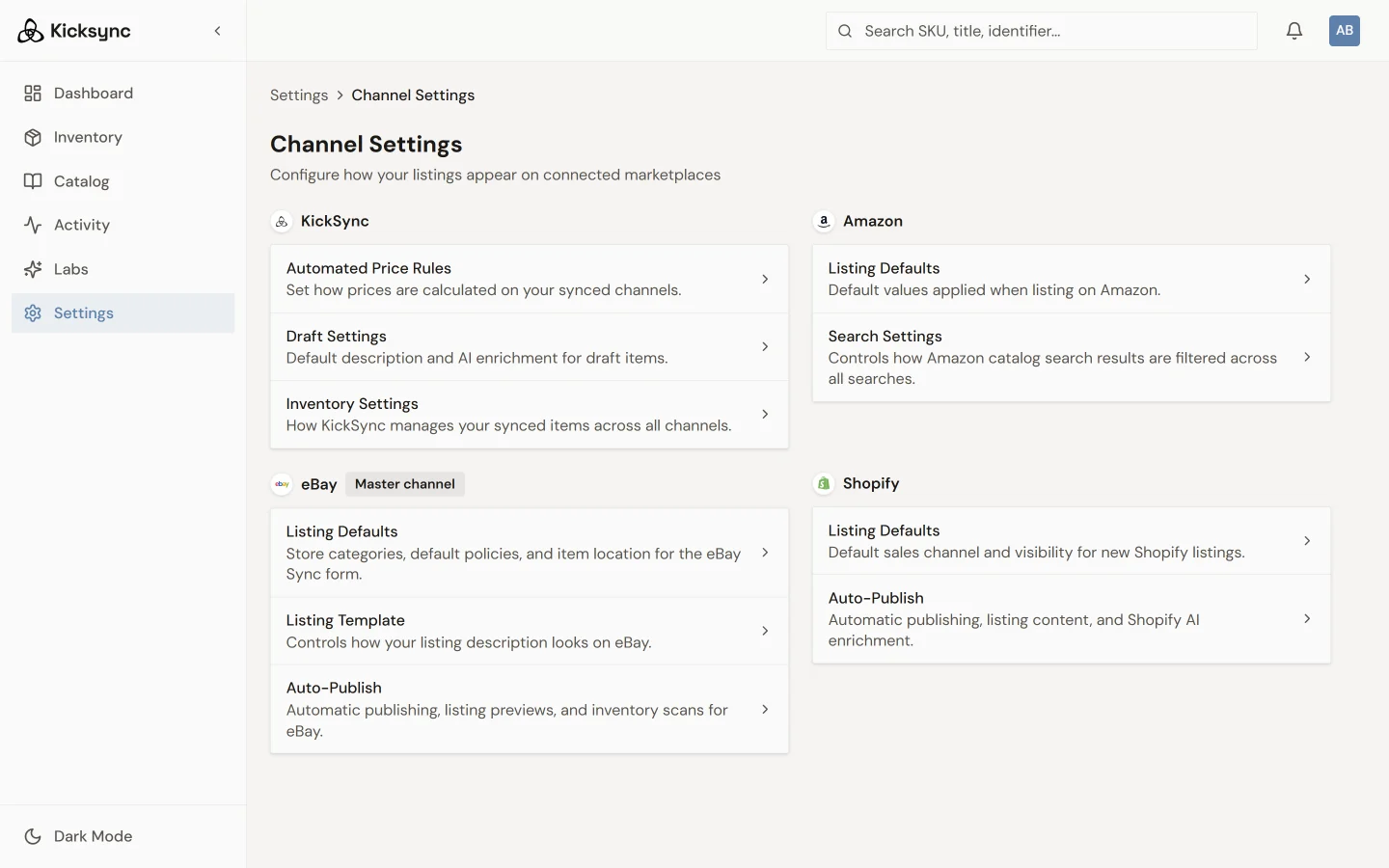The width and height of the screenshot is (1389, 868).
Task: Click the Shopify section logo icon
Action: (824, 483)
